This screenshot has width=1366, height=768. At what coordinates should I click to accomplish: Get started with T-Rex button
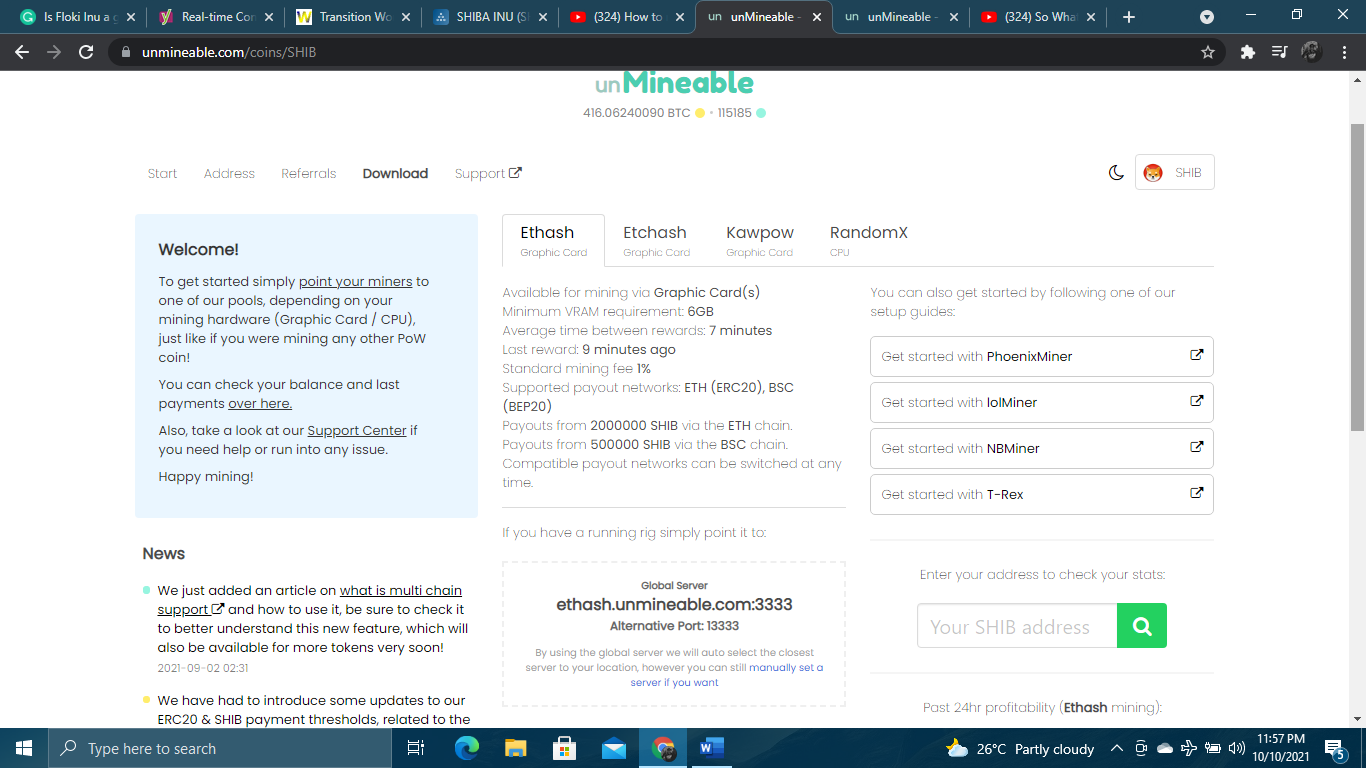1041,494
